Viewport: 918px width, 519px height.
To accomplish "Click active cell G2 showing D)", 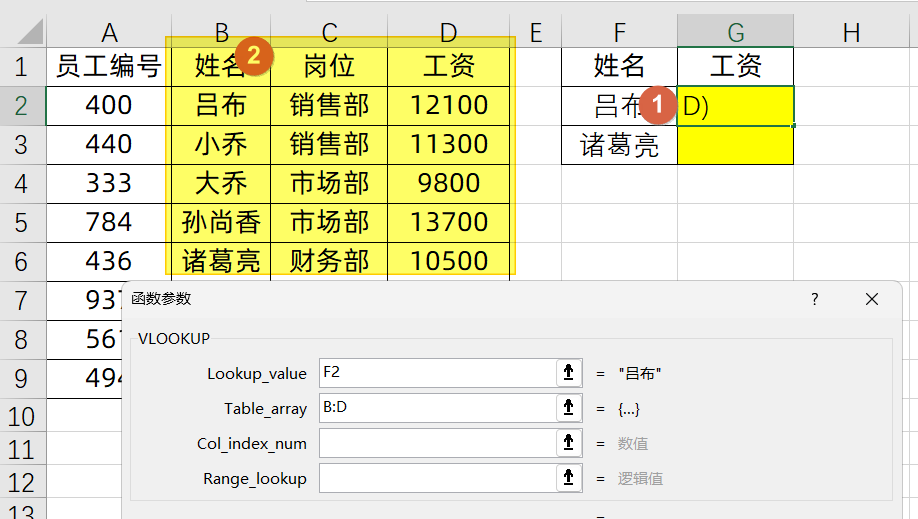I will pyautogui.click(x=735, y=106).
